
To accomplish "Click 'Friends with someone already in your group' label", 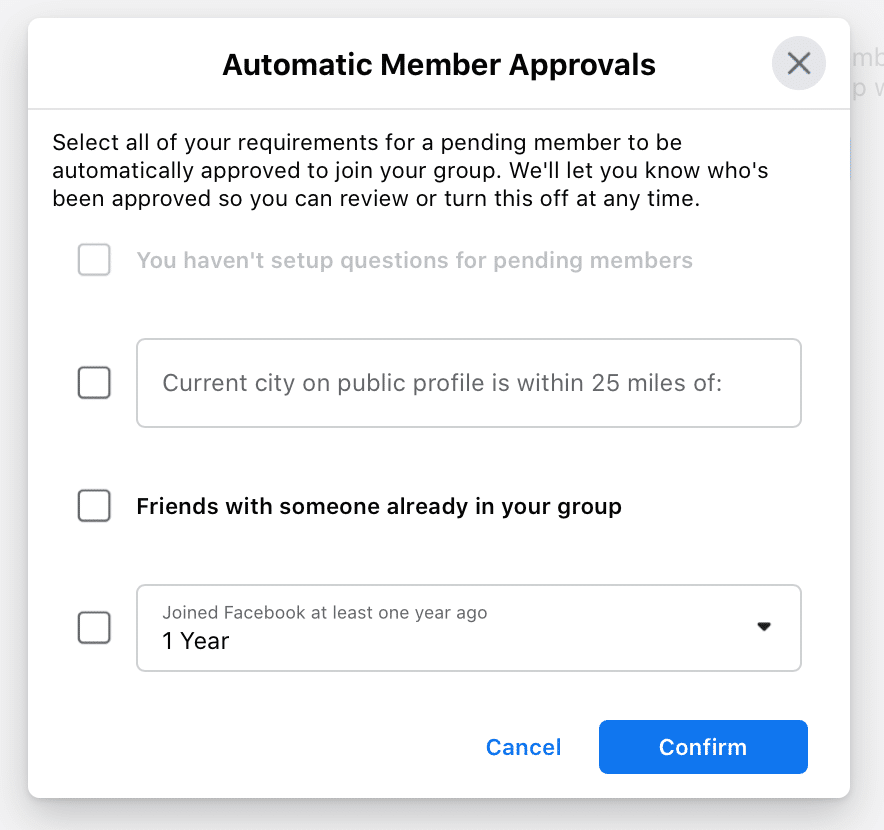I will coord(379,507).
